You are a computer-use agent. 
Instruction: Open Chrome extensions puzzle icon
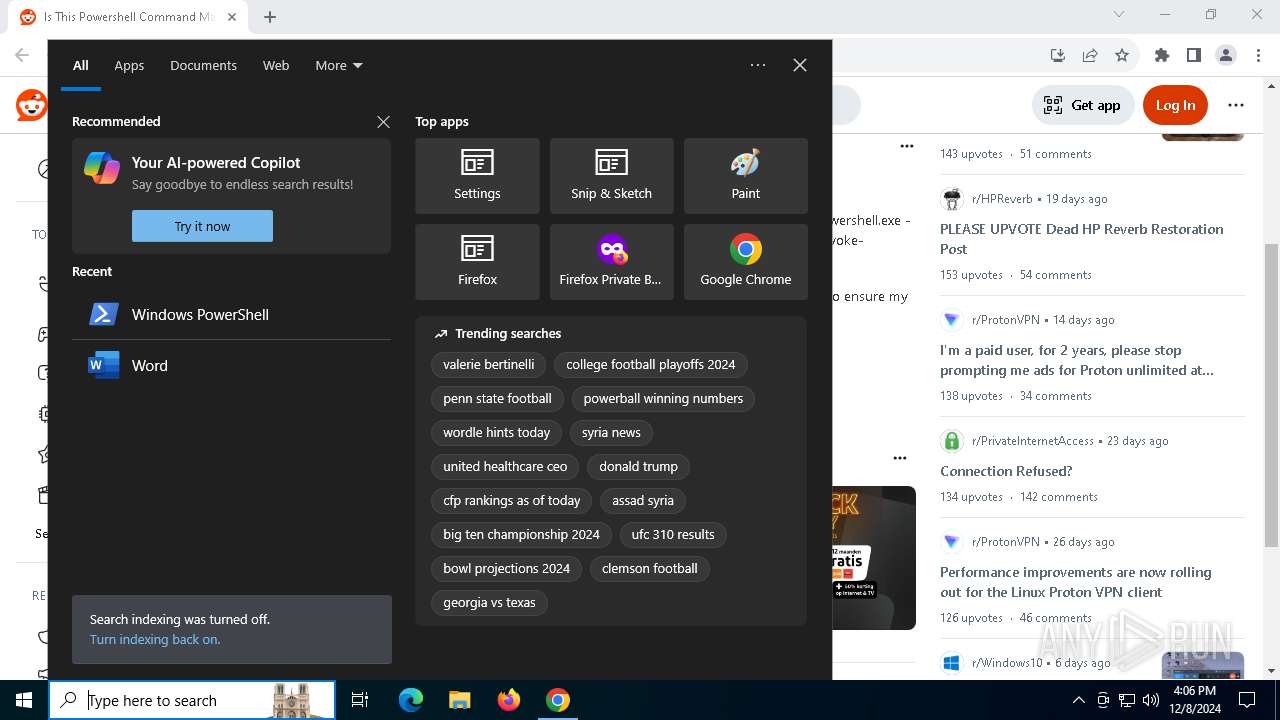(1162, 55)
